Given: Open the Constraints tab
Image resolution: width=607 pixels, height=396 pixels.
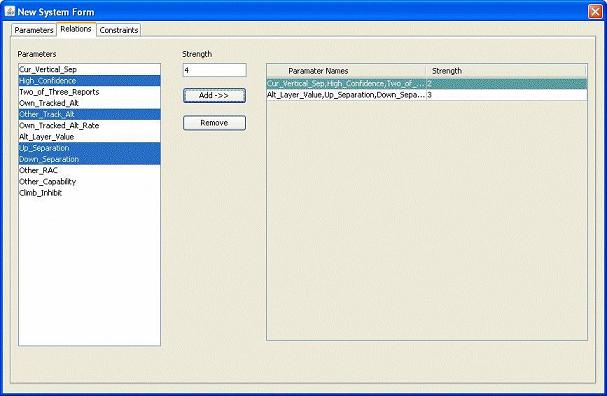Looking at the screenshot, I should coord(118,30).
